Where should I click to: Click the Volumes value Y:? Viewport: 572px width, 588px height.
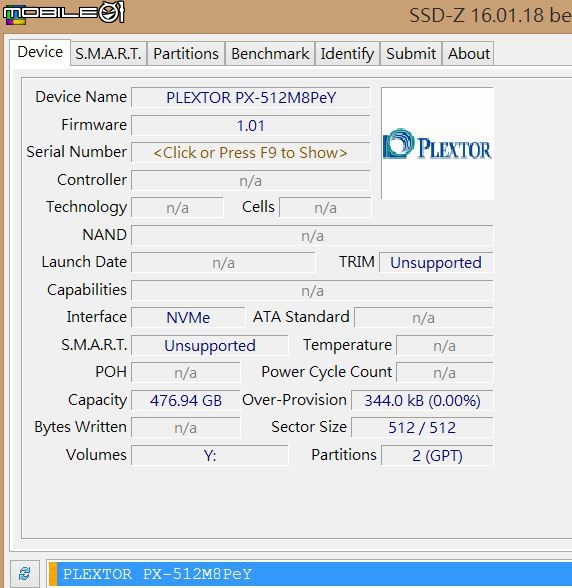(x=210, y=456)
